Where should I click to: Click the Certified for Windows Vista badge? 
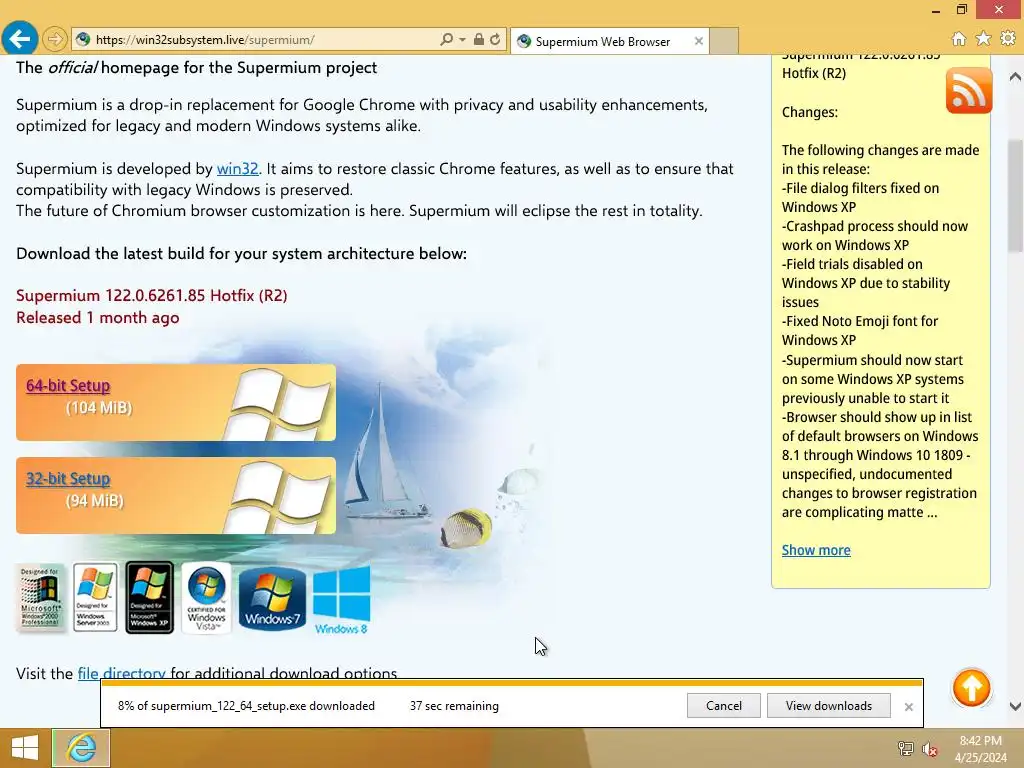[x=206, y=598]
